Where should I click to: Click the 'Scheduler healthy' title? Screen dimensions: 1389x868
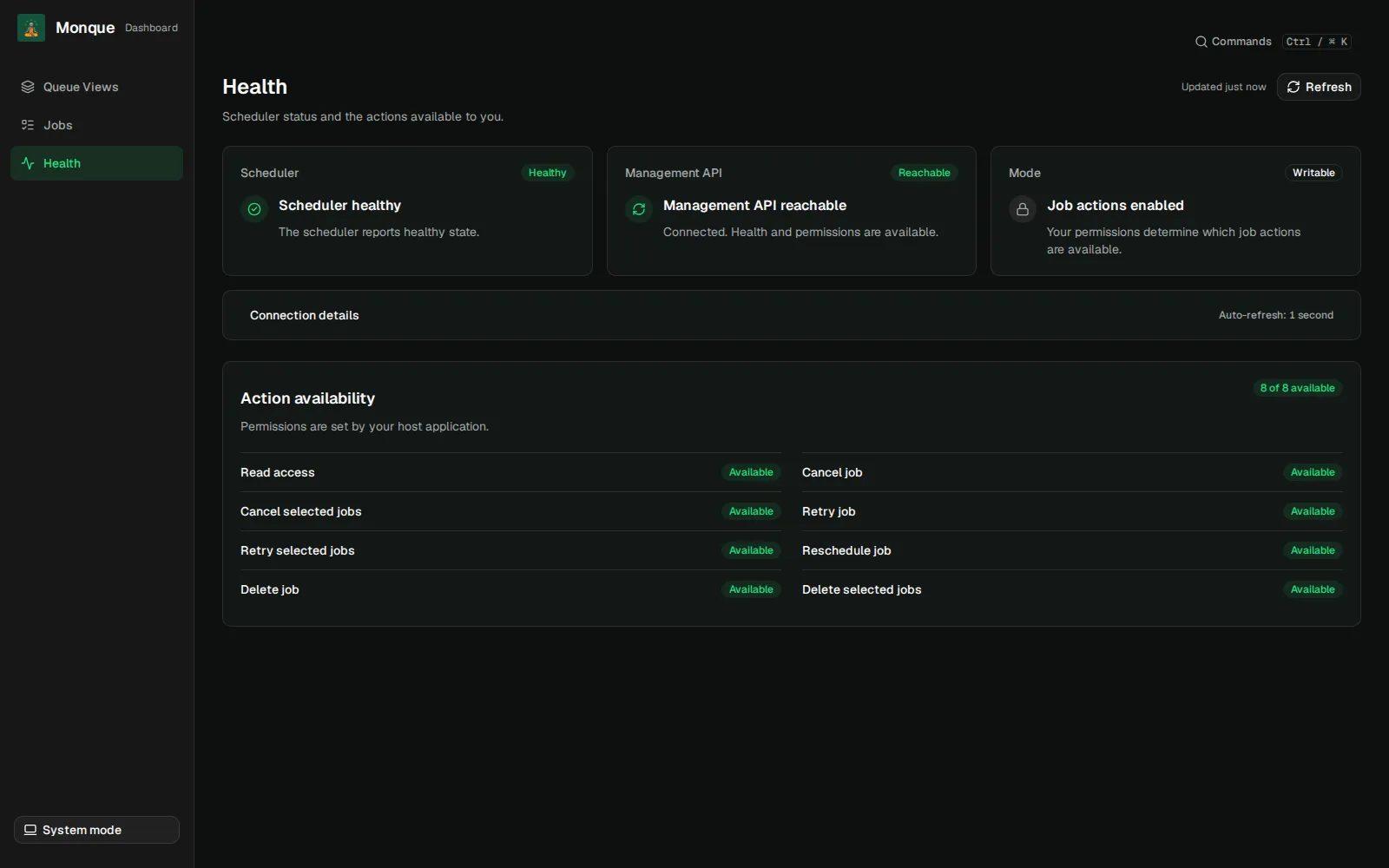coord(339,206)
